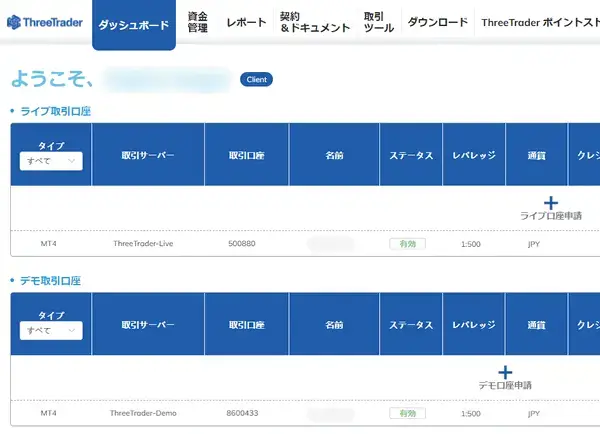Click 取引サーバー header in live table
Screen dimensions: 600x434
[x=148, y=155]
